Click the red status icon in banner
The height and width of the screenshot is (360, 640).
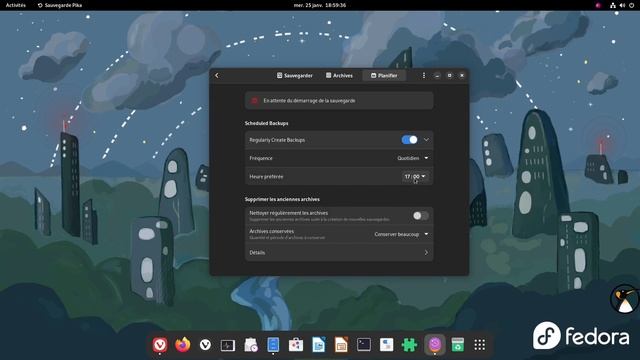click(254, 100)
